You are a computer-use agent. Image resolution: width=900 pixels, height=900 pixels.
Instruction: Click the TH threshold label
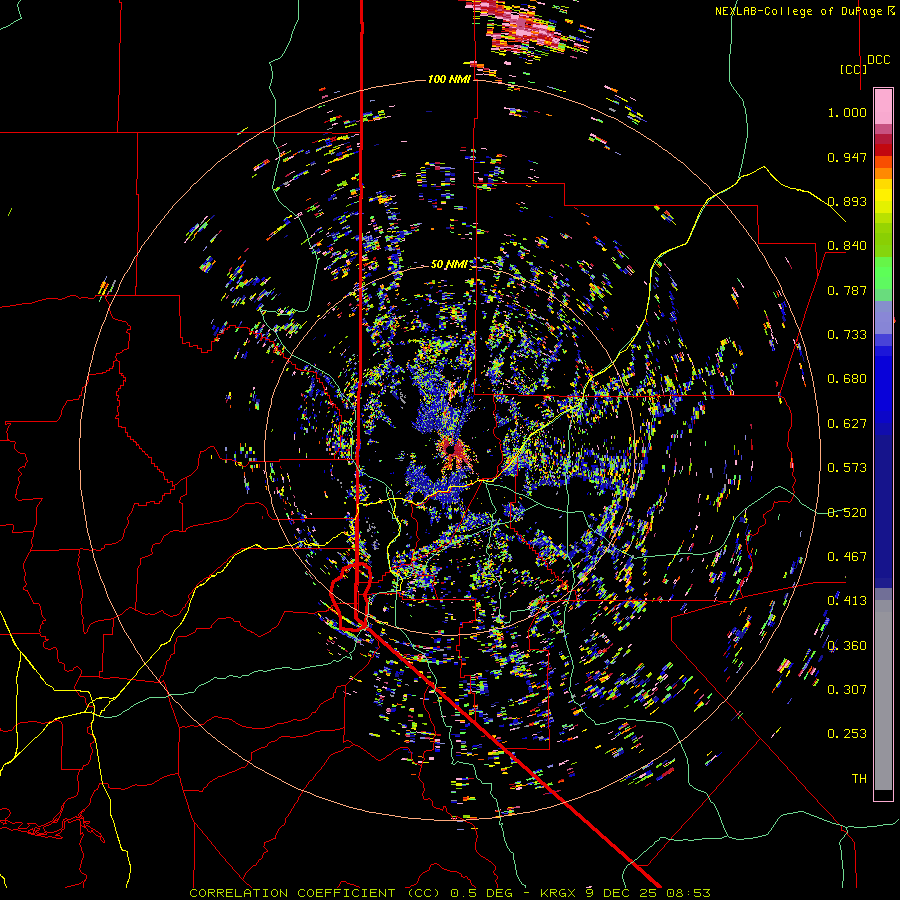pyautogui.click(x=859, y=779)
